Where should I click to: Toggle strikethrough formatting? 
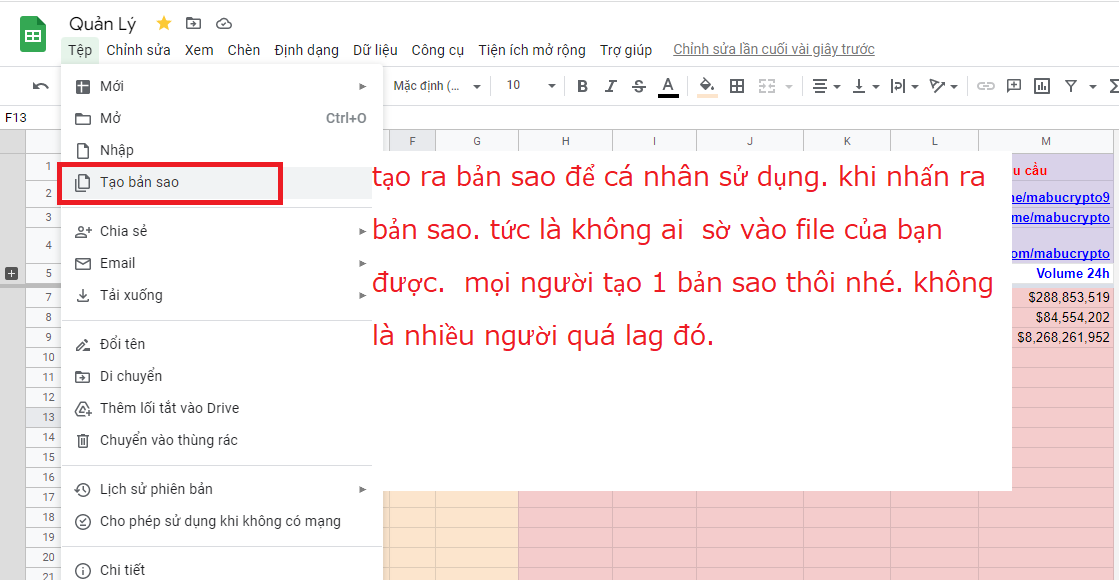coord(639,86)
